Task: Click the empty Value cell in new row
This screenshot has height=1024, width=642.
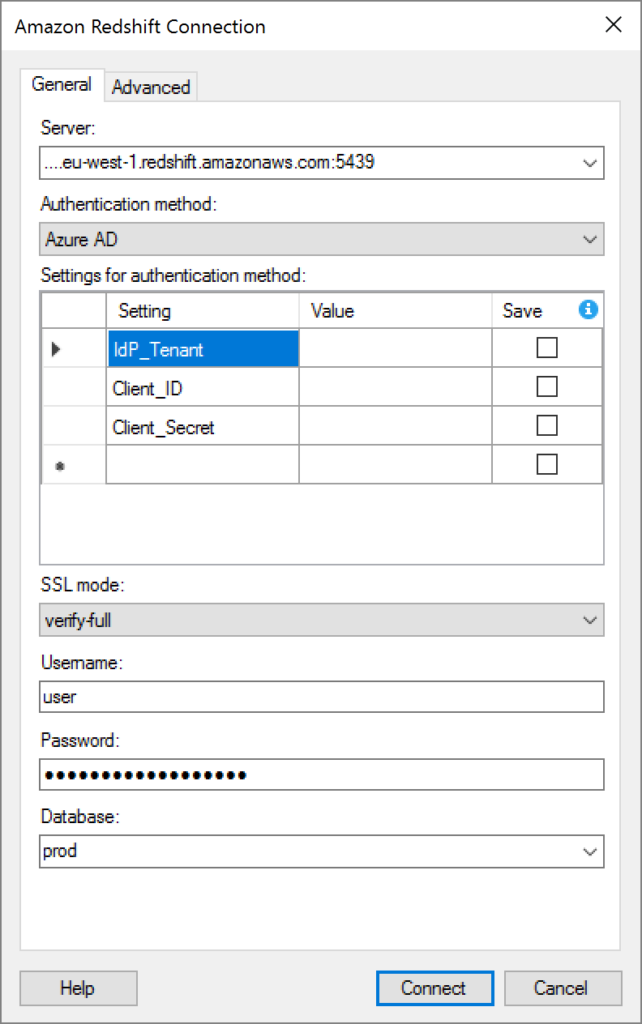Action: (x=395, y=465)
